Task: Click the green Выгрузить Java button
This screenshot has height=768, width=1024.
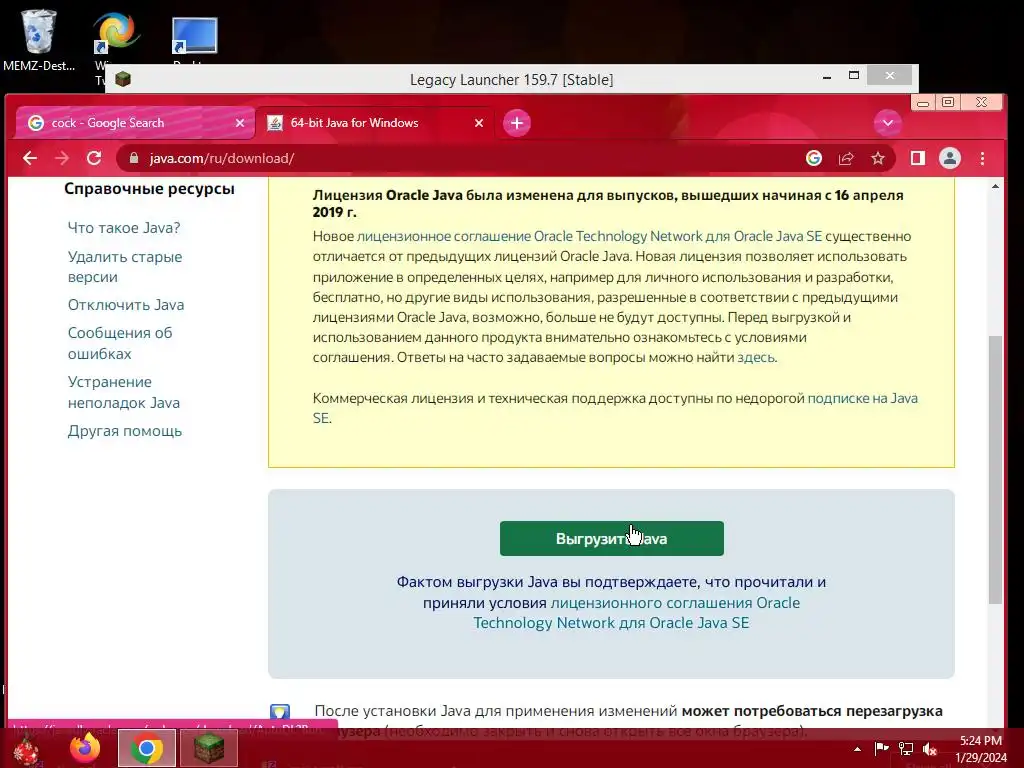Action: [611, 539]
